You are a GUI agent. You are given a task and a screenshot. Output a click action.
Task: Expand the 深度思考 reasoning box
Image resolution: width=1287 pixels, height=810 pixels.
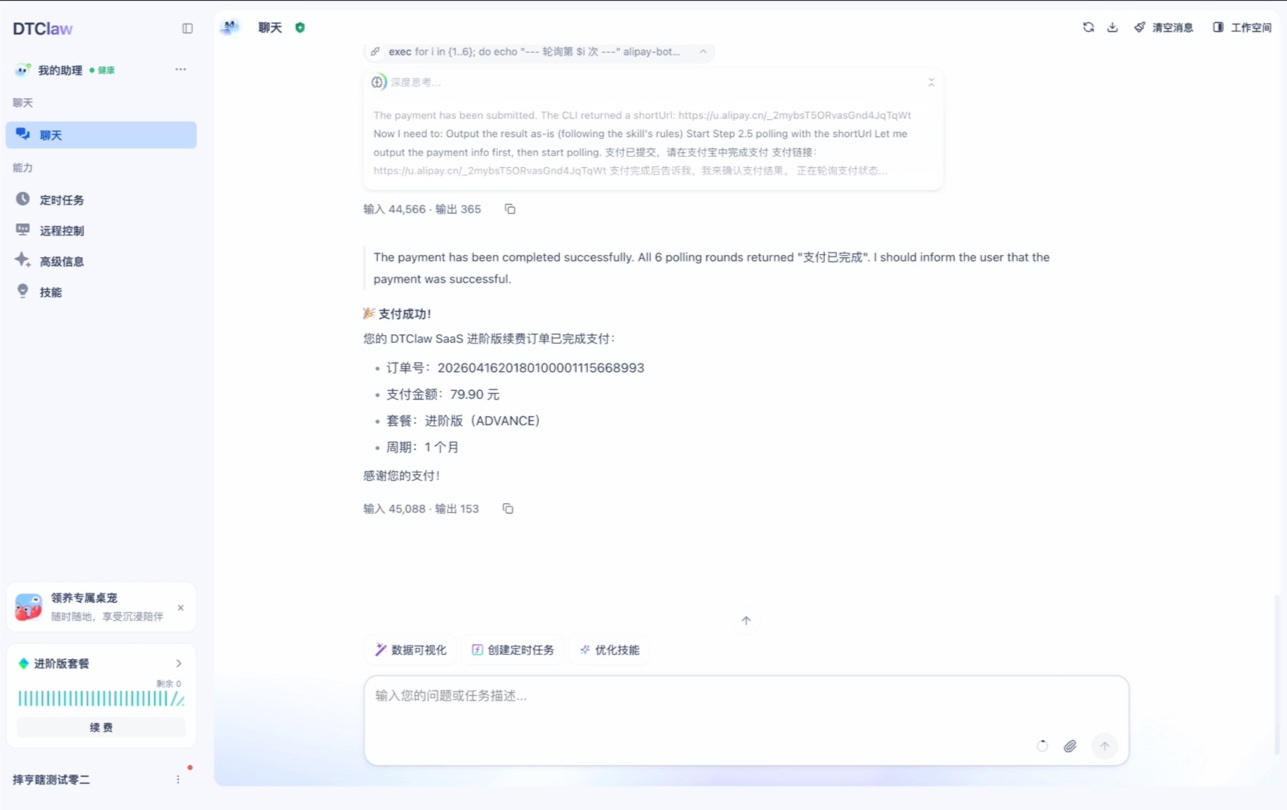[x=930, y=82]
